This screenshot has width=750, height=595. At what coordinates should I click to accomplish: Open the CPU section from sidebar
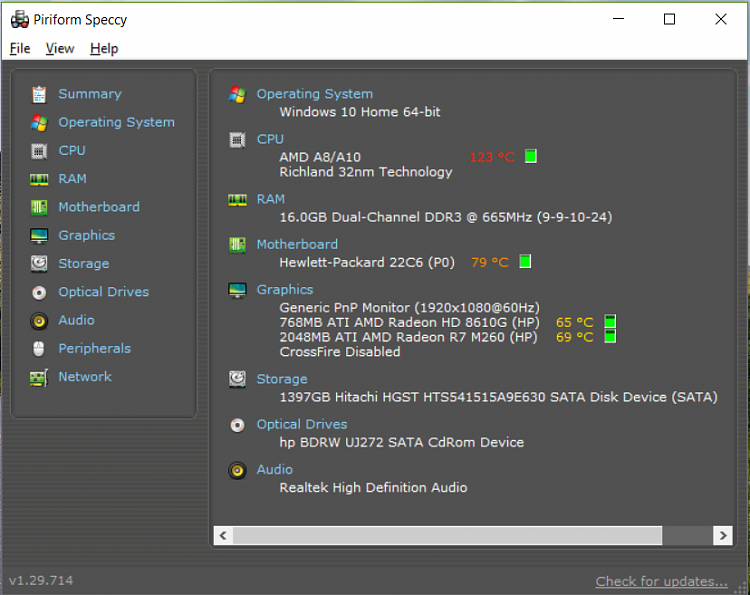72,151
